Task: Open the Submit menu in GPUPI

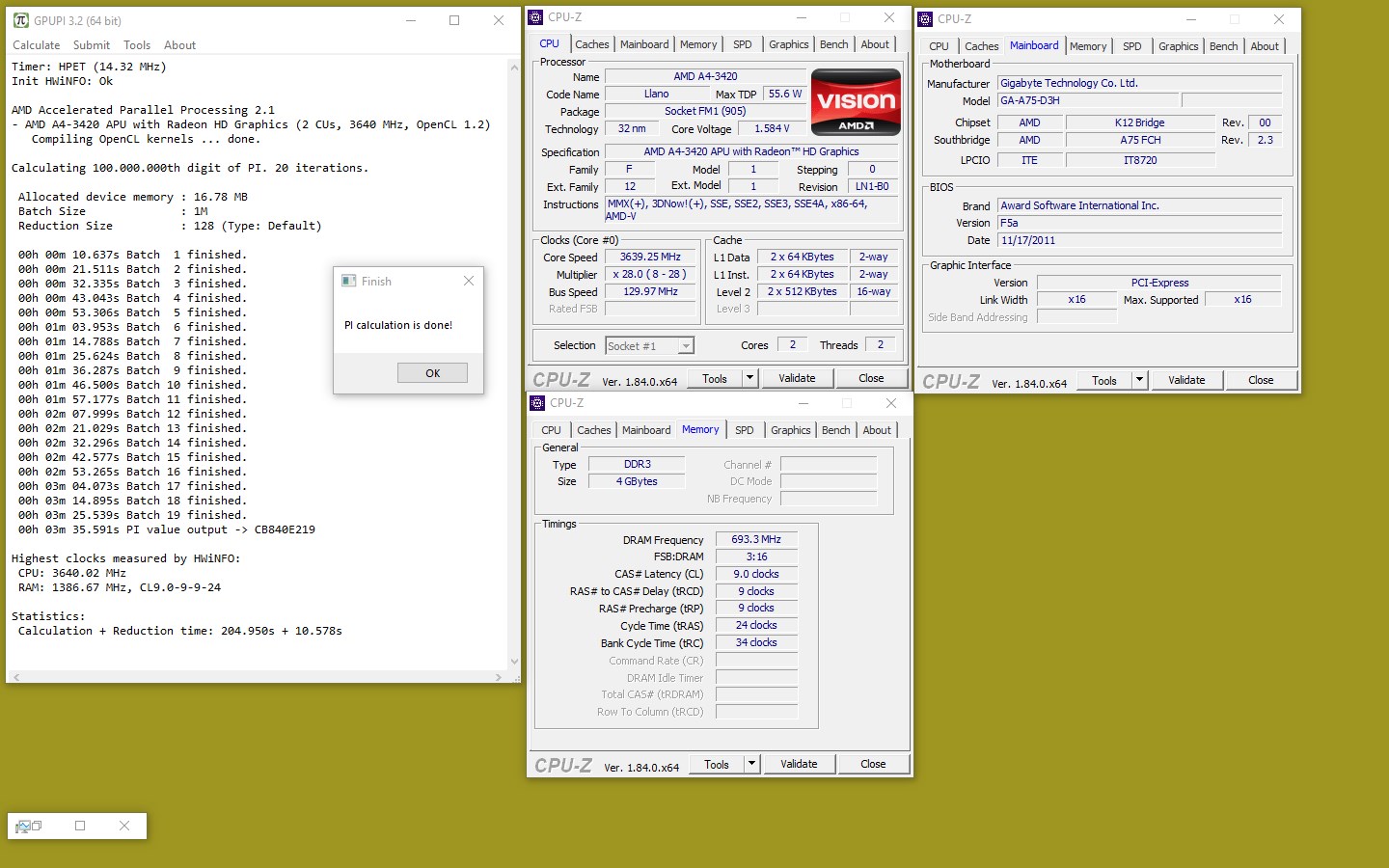Action: coord(92,45)
